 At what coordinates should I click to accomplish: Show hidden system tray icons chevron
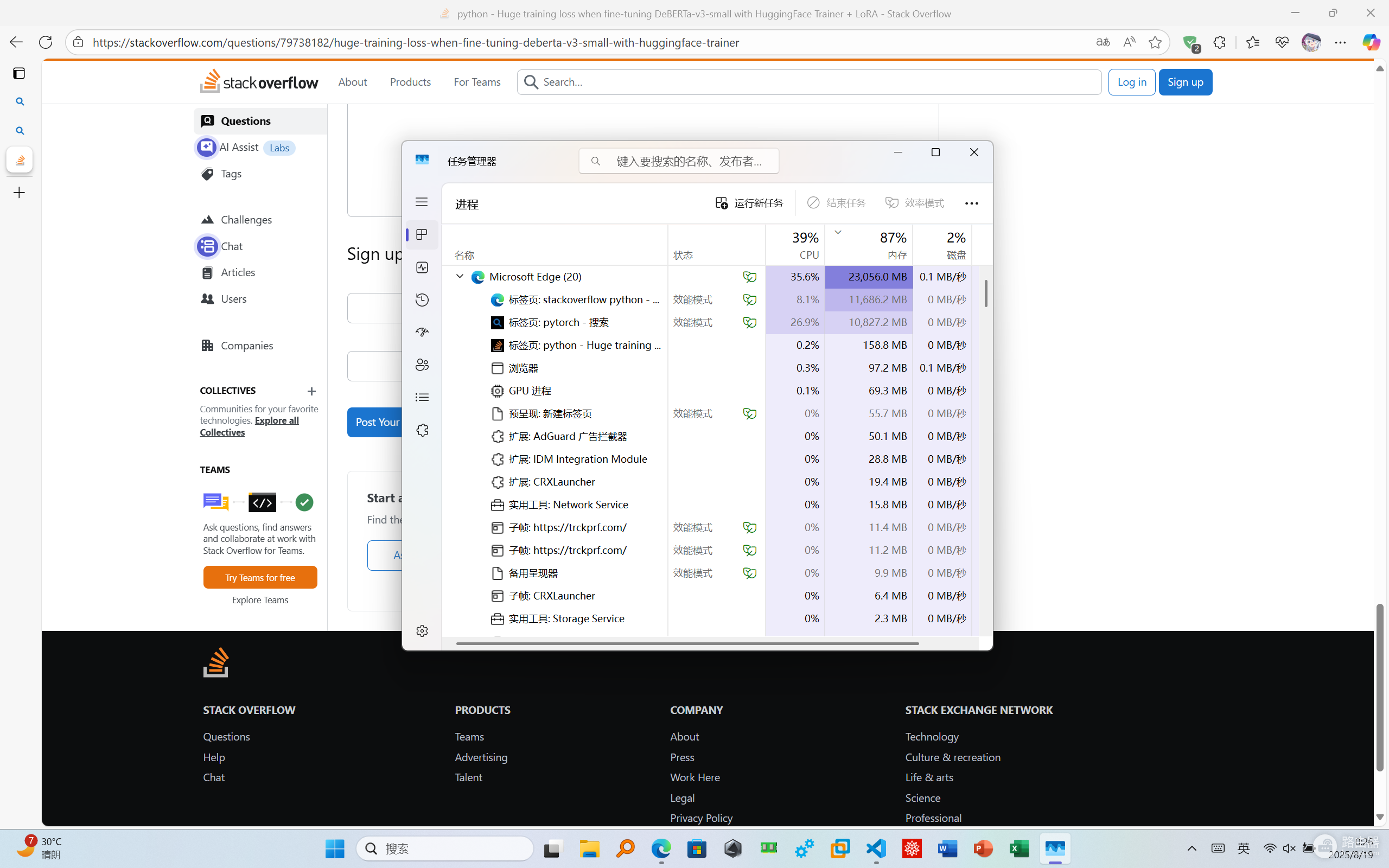(1192, 848)
